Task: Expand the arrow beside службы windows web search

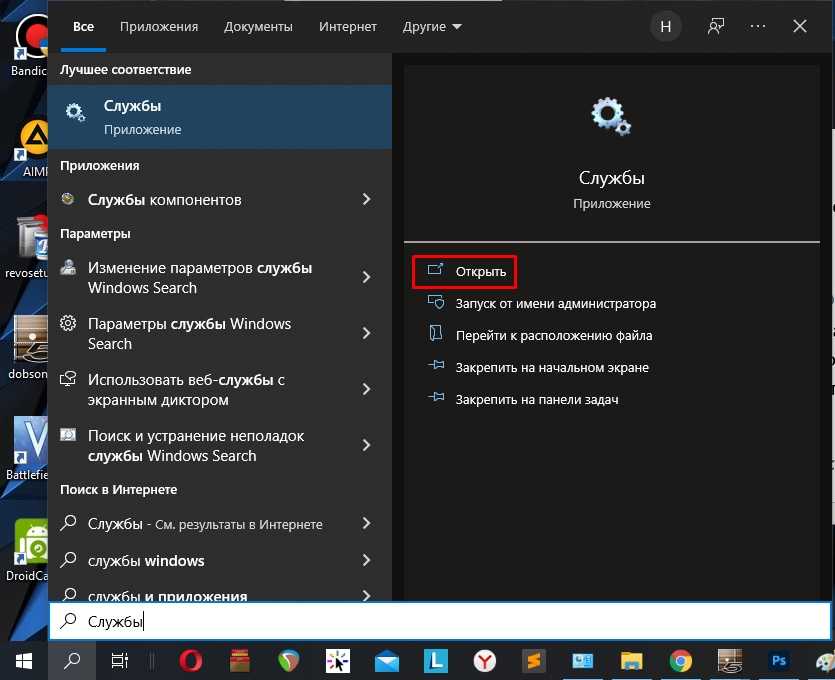Action: pyautogui.click(x=367, y=560)
